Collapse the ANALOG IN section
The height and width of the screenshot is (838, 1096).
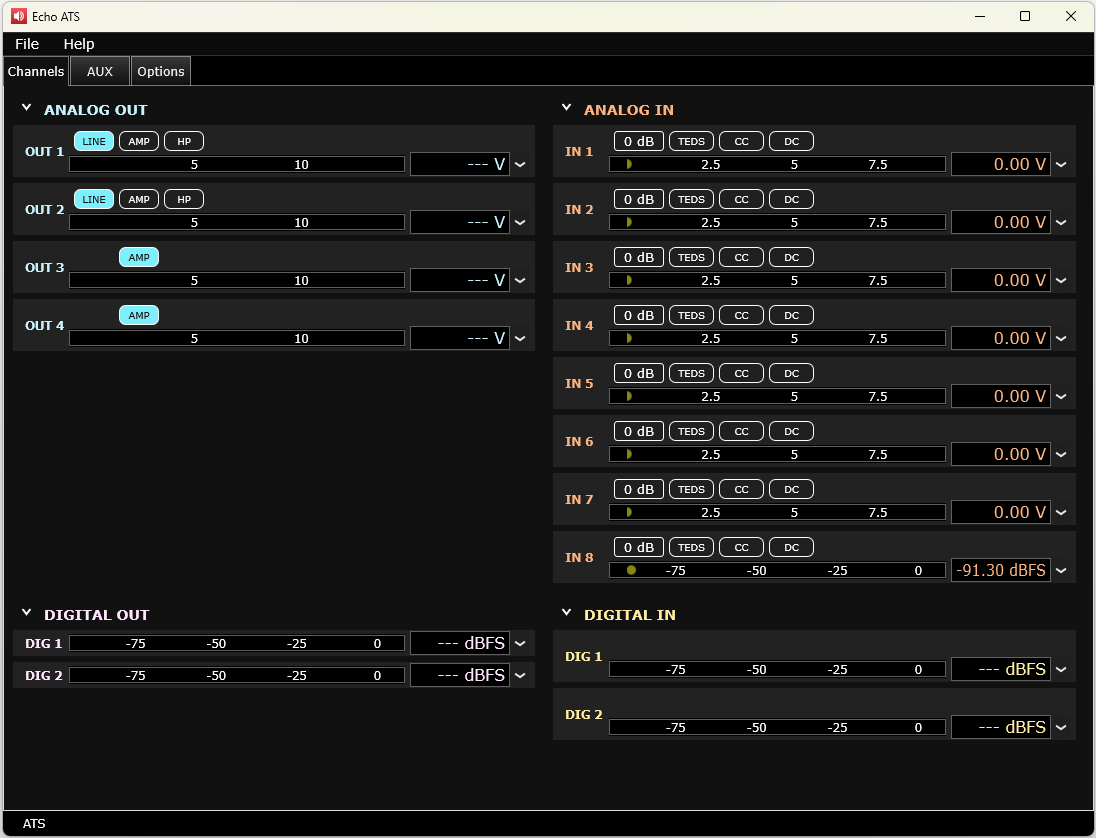(567, 108)
